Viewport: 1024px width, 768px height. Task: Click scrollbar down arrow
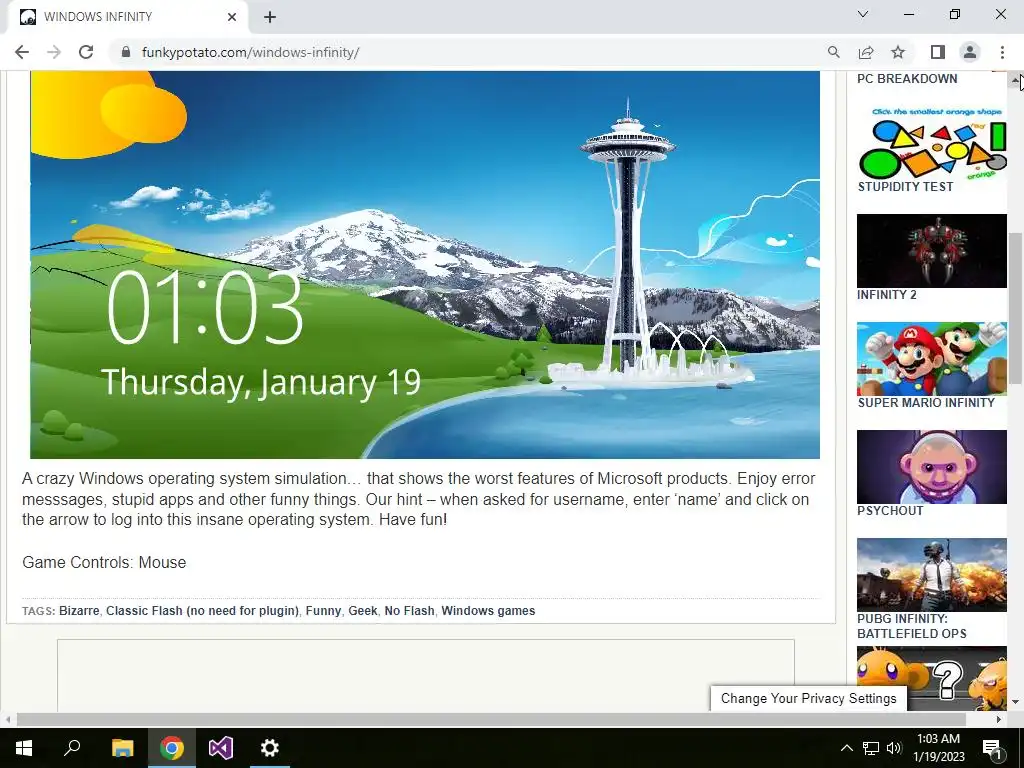(x=1016, y=702)
